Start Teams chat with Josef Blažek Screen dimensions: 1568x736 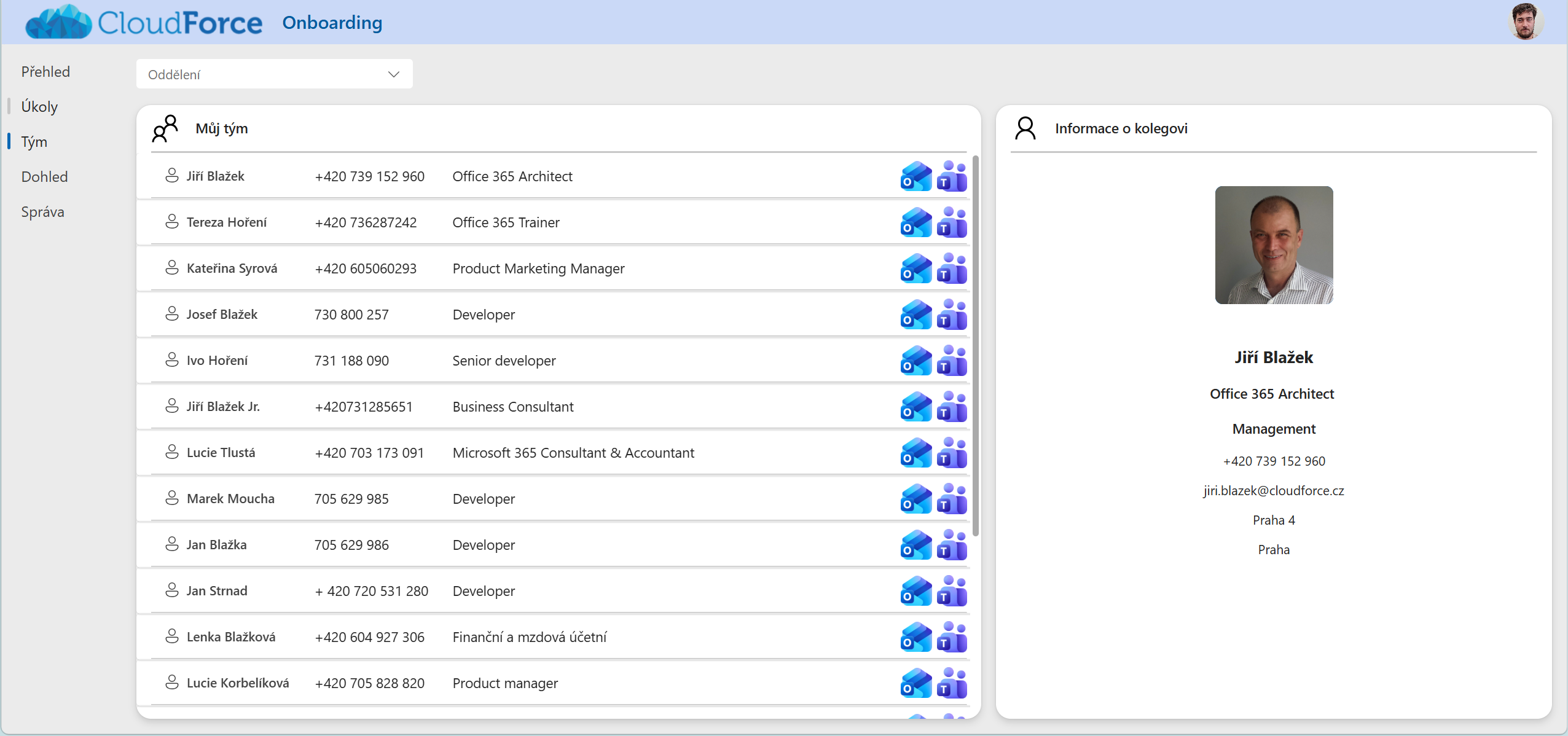[952, 315]
